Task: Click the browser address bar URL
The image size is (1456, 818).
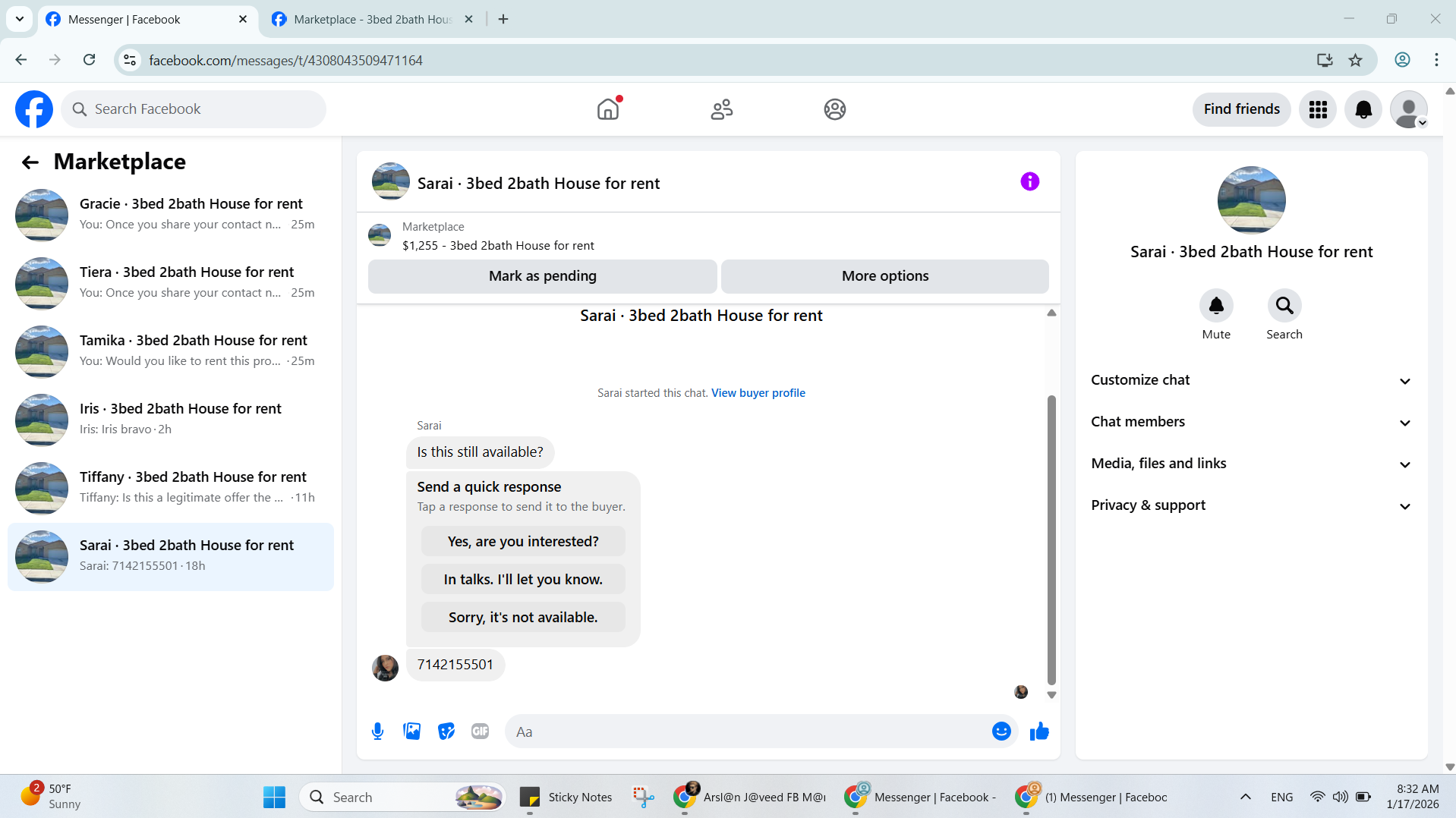Action: [x=285, y=60]
